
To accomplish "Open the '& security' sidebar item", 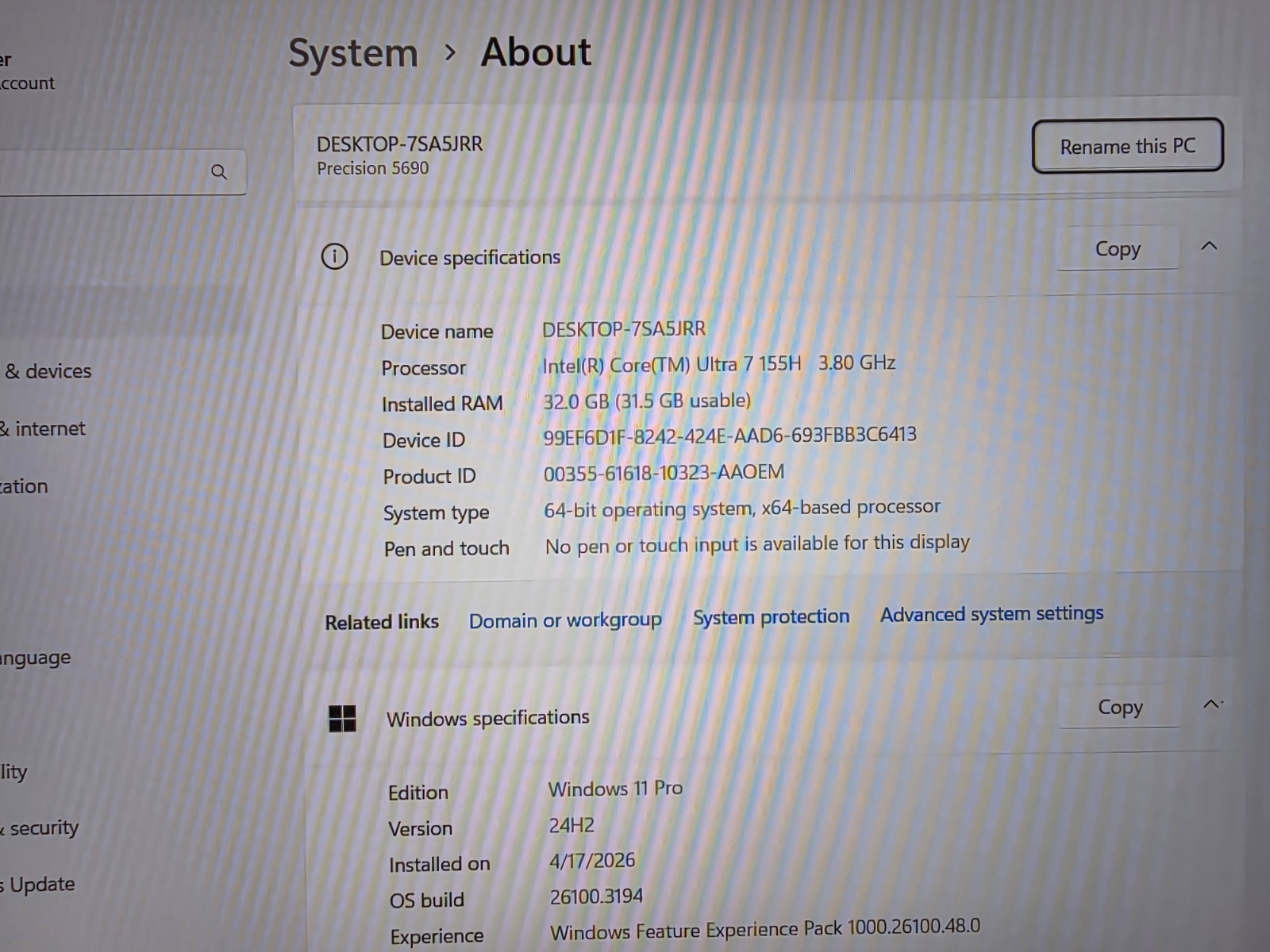I will click(40, 827).
